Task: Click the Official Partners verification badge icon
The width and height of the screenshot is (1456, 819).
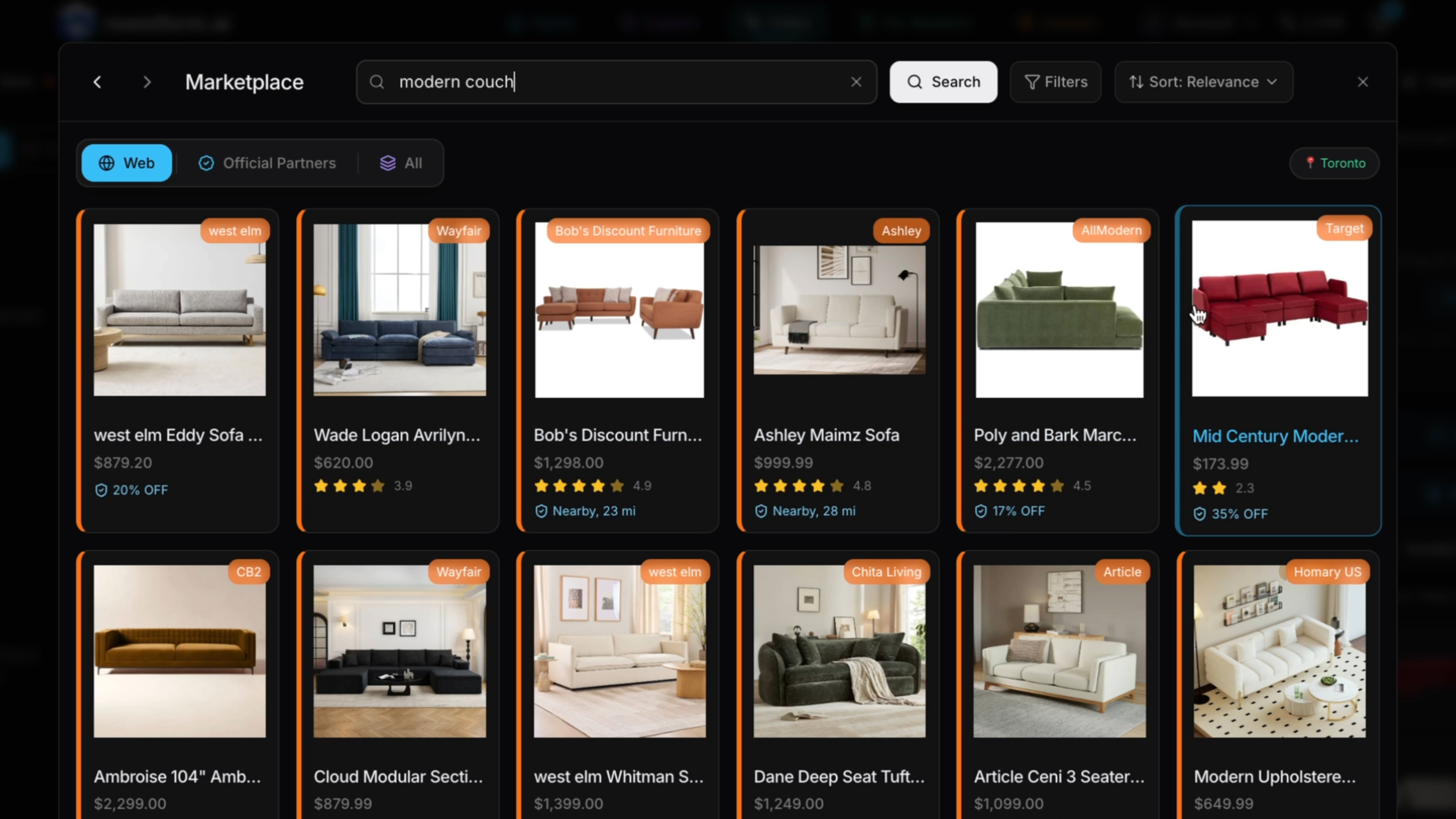Action: tap(206, 163)
